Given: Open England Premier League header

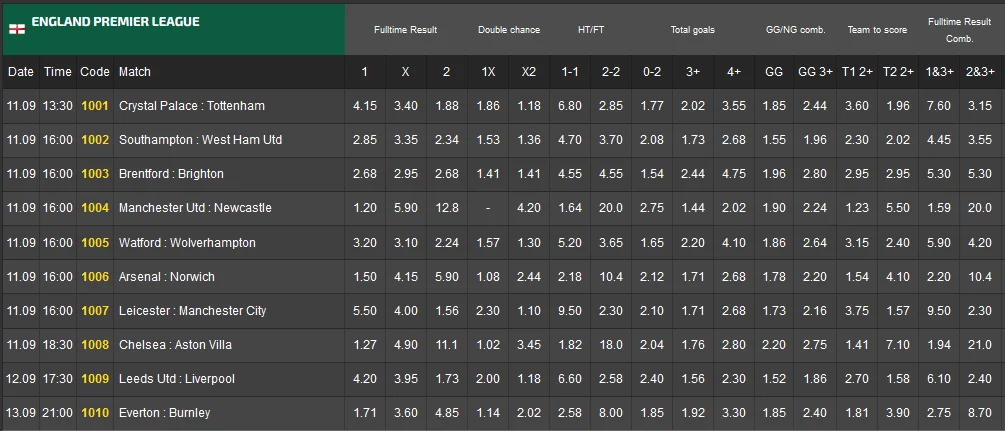Looking at the screenshot, I should coord(115,22).
